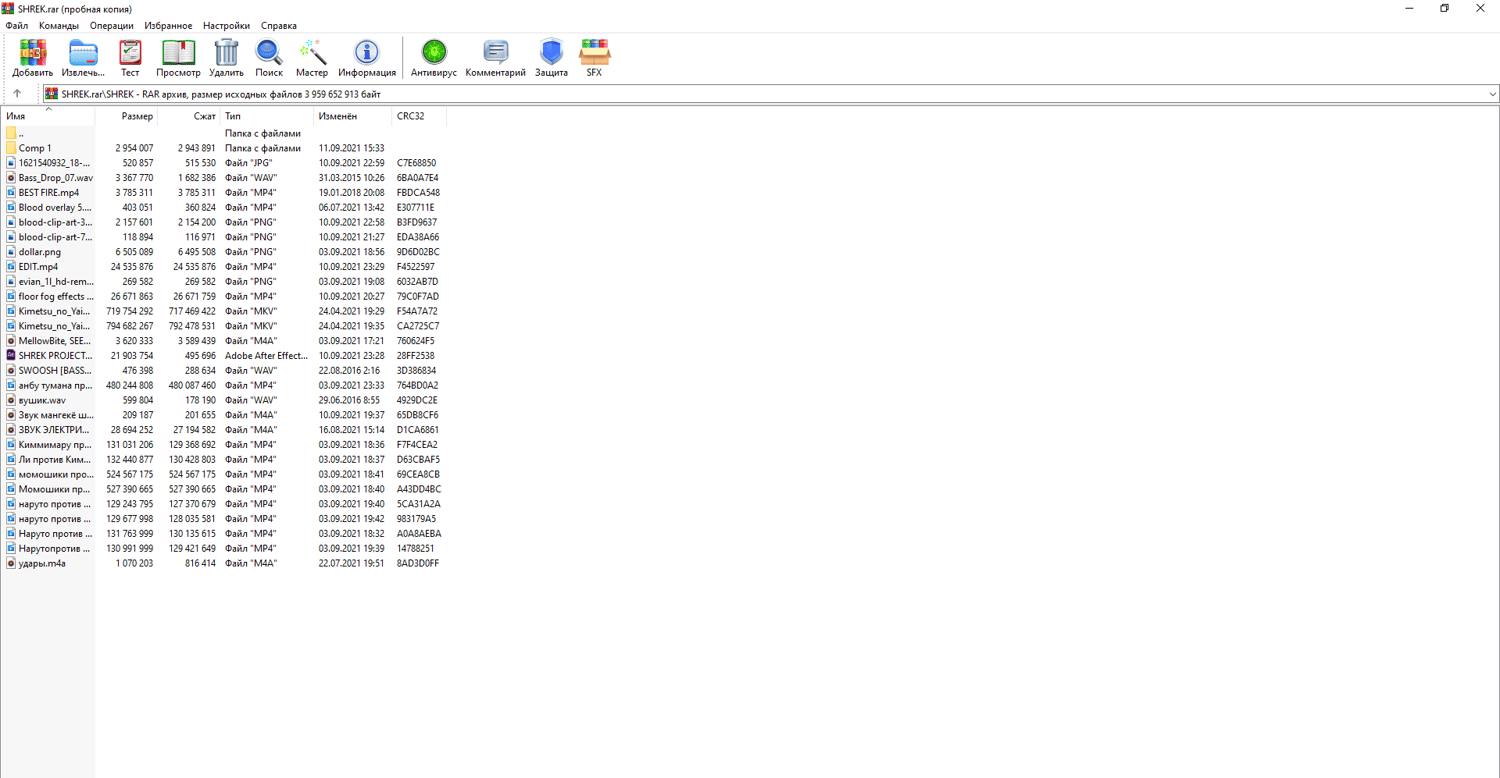Screen dimensions: 1500x778
Task: Click type cell Adobe After Effect
Action: point(266,355)
